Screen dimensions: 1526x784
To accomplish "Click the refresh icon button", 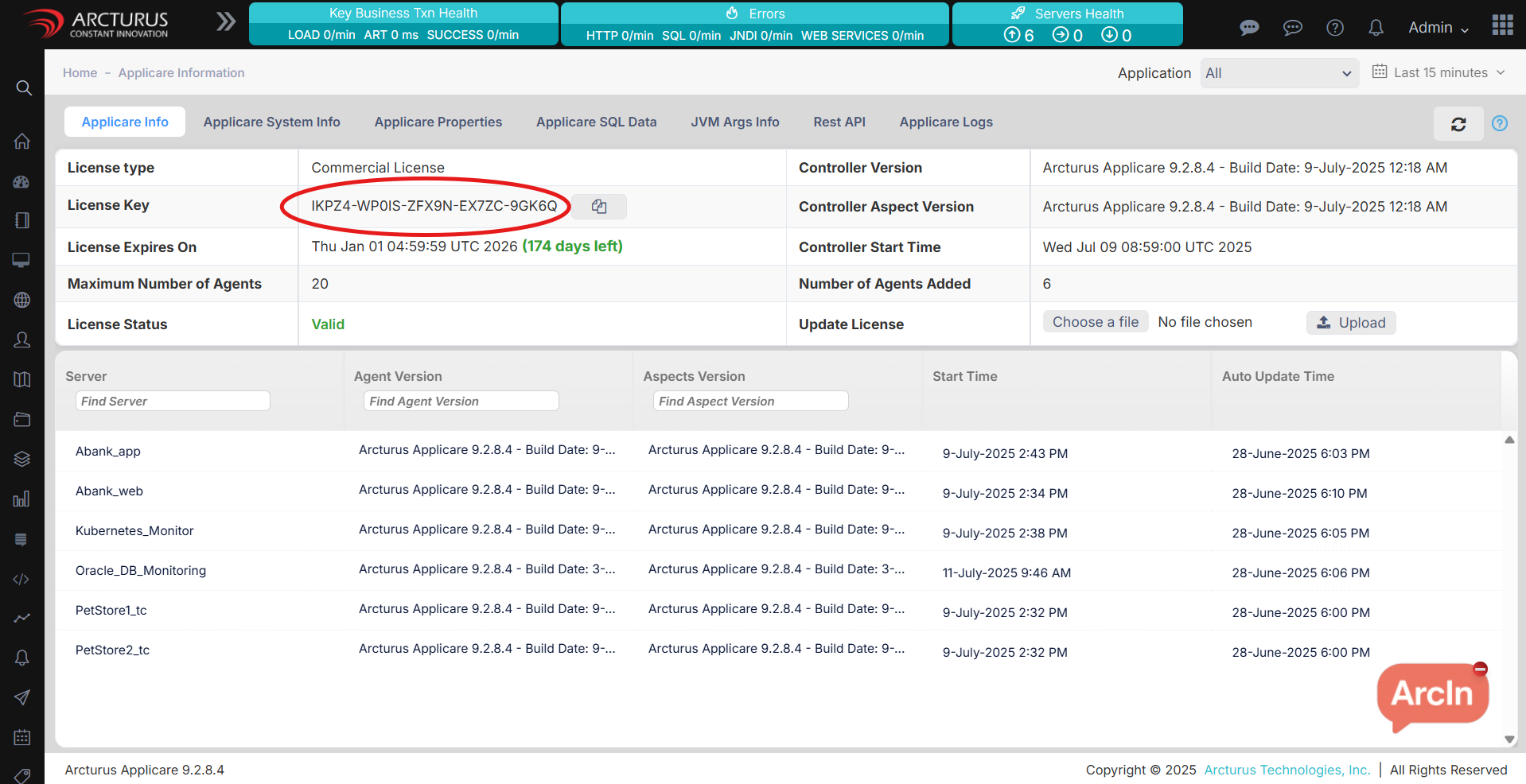I will (x=1458, y=124).
